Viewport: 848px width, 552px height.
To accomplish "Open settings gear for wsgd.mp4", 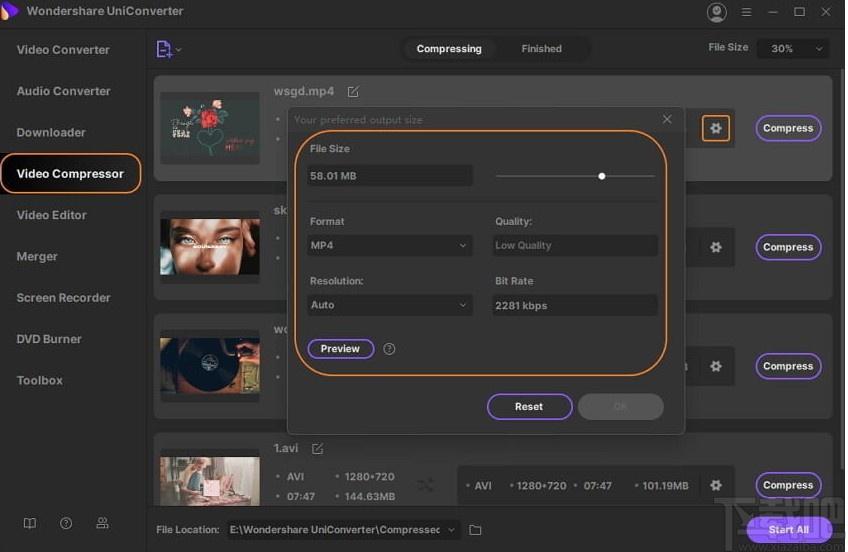I will pyautogui.click(x=716, y=128).
